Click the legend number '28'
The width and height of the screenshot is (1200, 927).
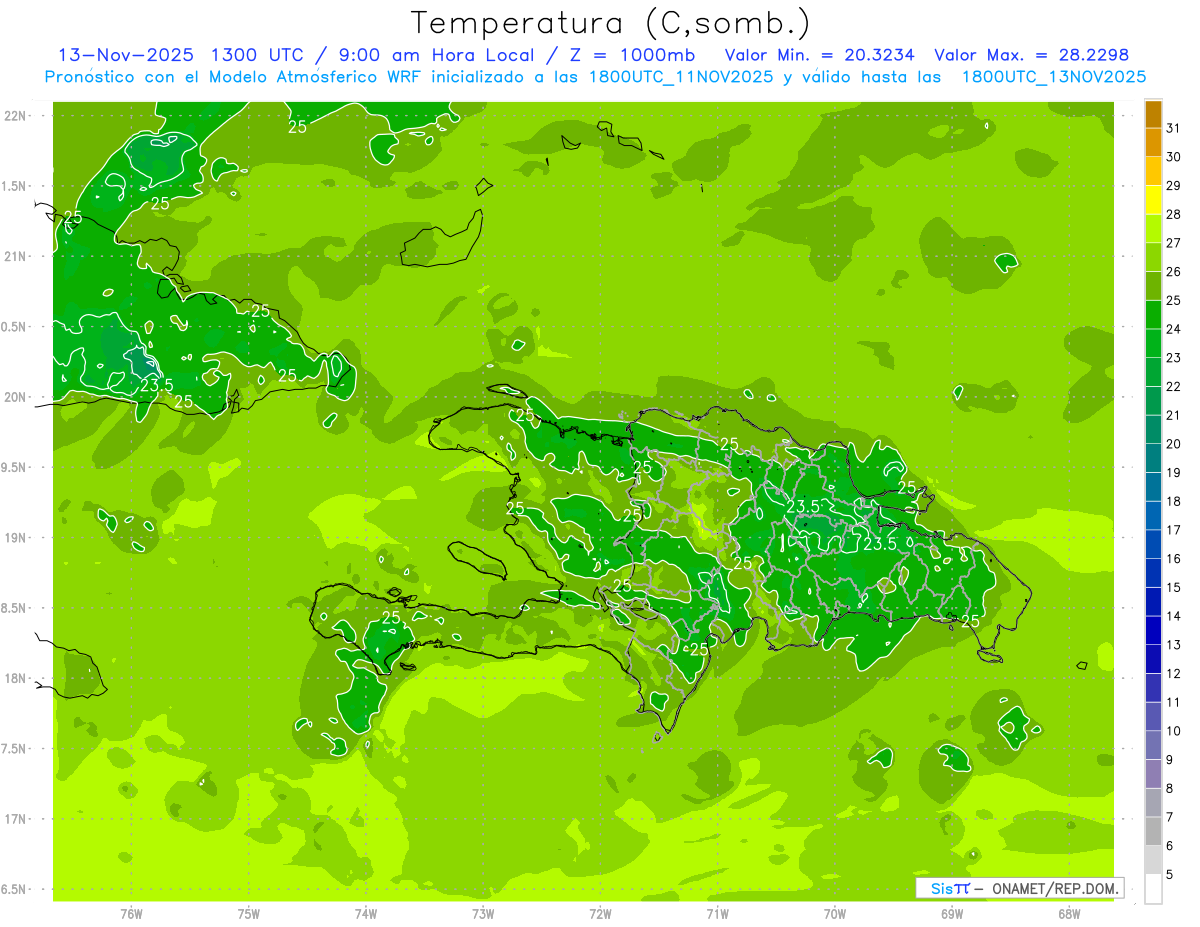click(1174, 215)
